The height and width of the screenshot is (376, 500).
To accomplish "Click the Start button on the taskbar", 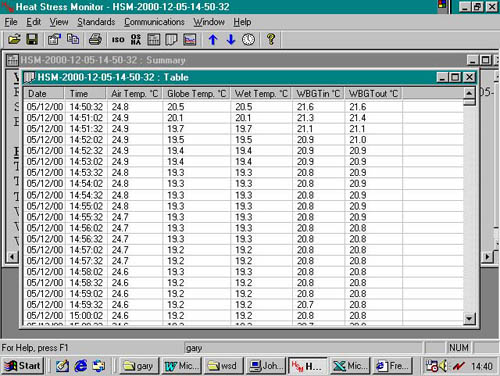I will [x=23, y=366].
